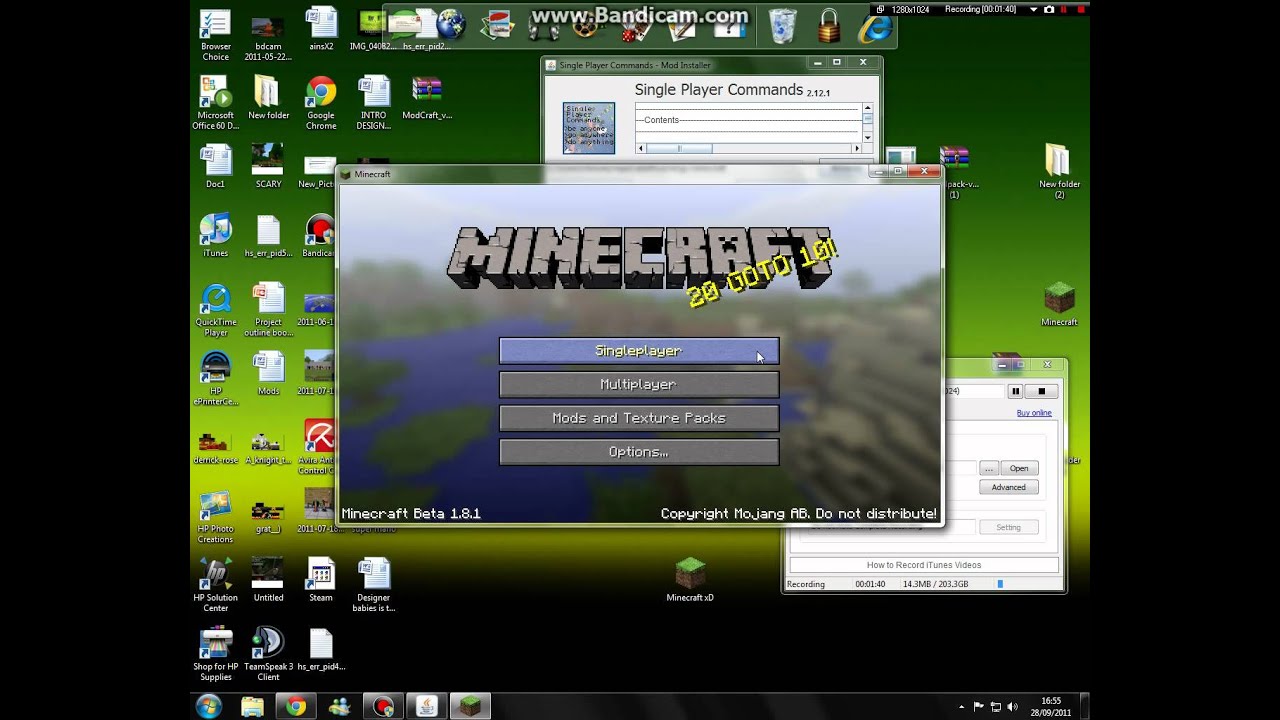
Task: Stop the Bandicam recording
Action: click(x=1041, y=391)
